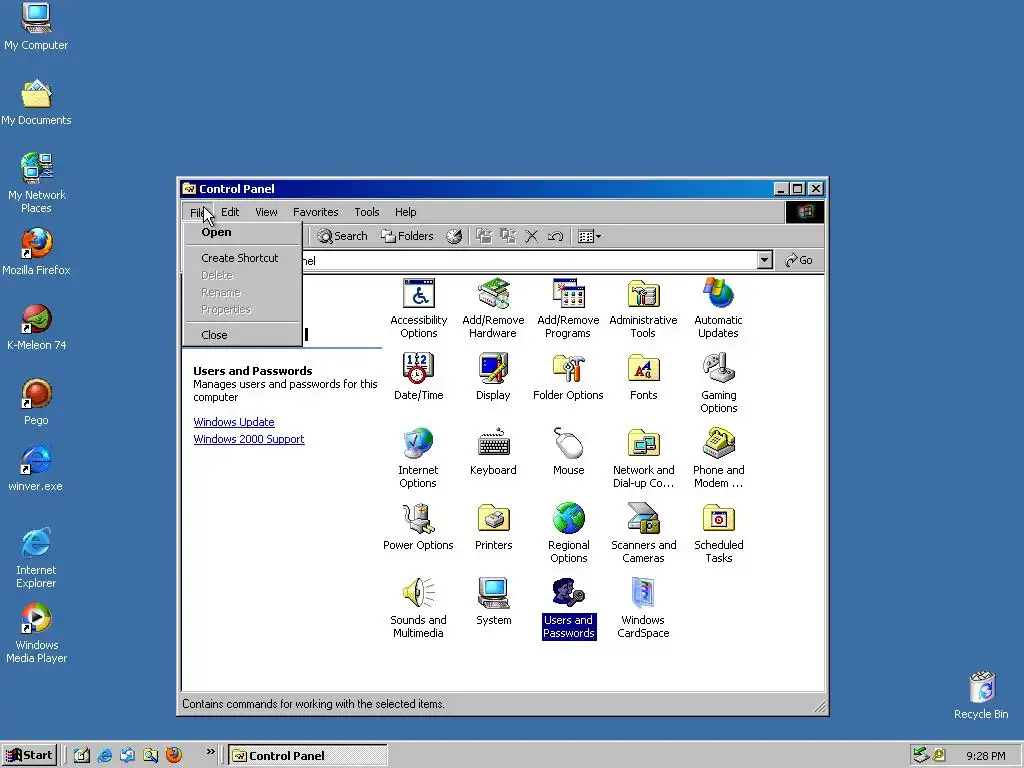Click the Undo toolbar icon
The image size is (1024, 768).
click(556, 236)
